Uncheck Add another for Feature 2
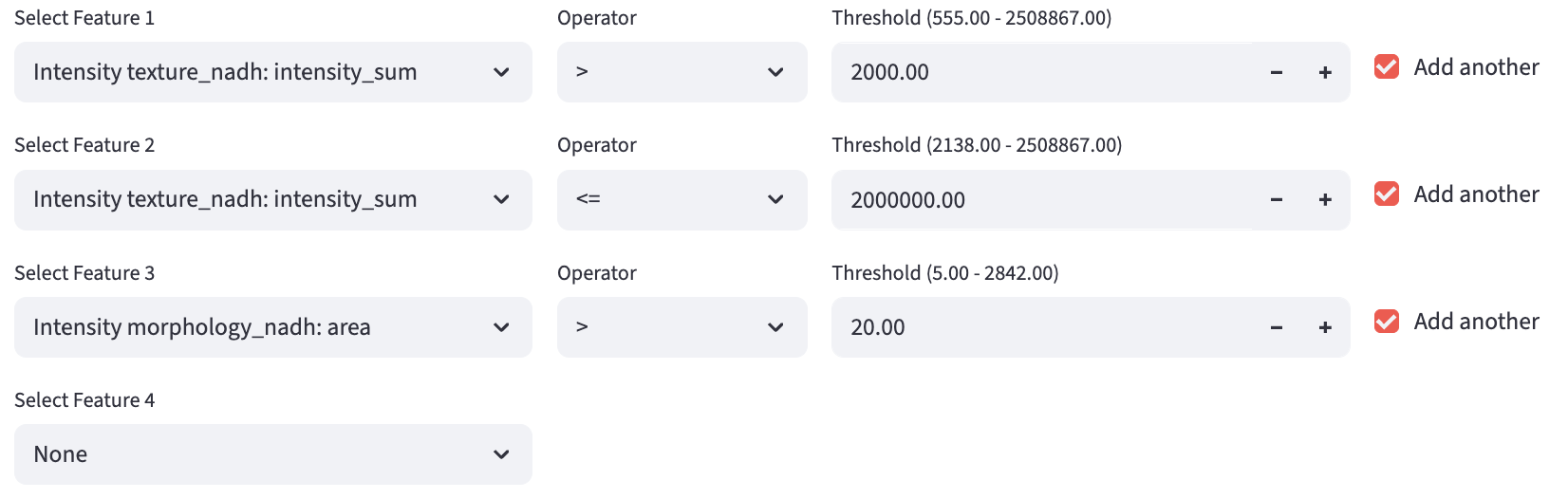1568x499 pixels. click(x=1387, y=194)
